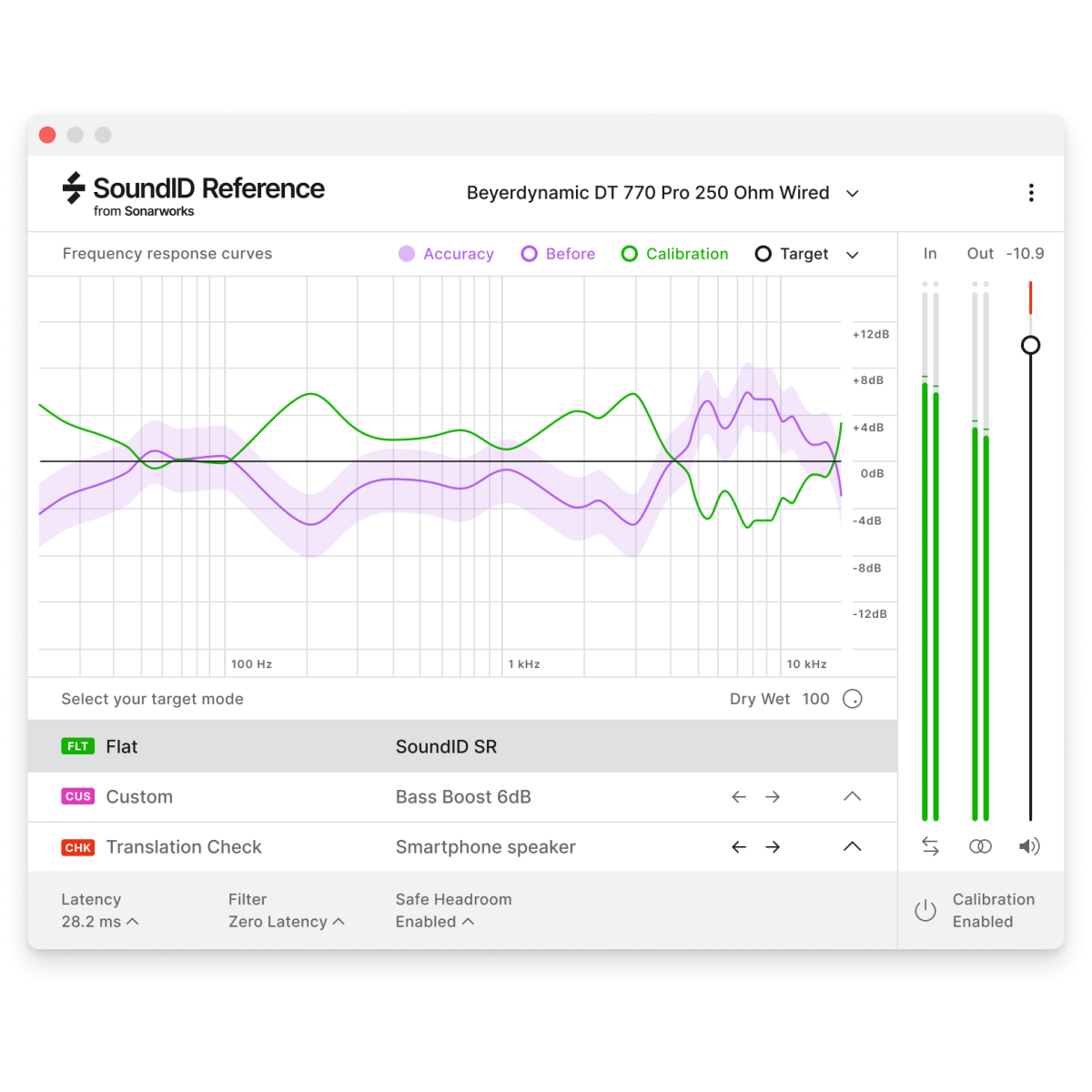Image resolution: width=1092 pixels, height=1092 pixels.
Task: Open the Safe Headroom Enabled setting
Action: coord(434,922)
